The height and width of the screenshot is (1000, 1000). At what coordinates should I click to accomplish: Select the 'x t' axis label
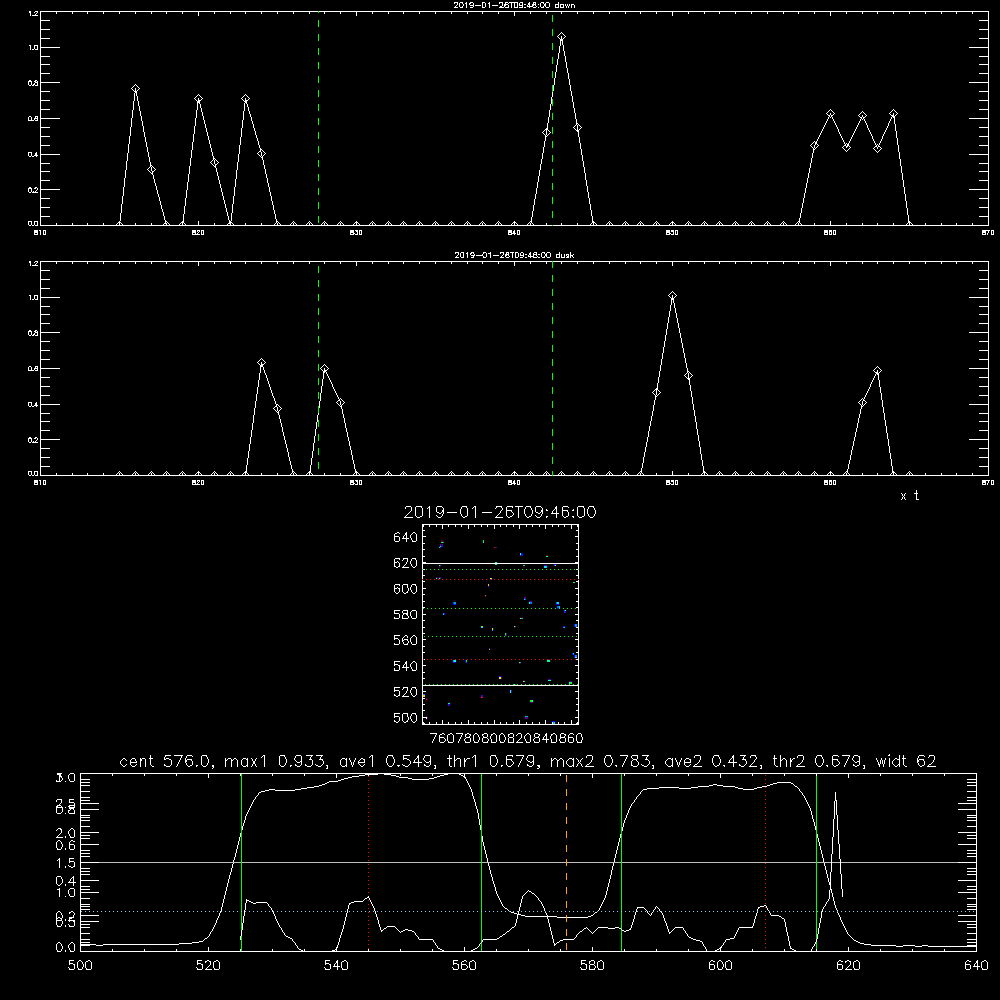click(x=910, y=496)
